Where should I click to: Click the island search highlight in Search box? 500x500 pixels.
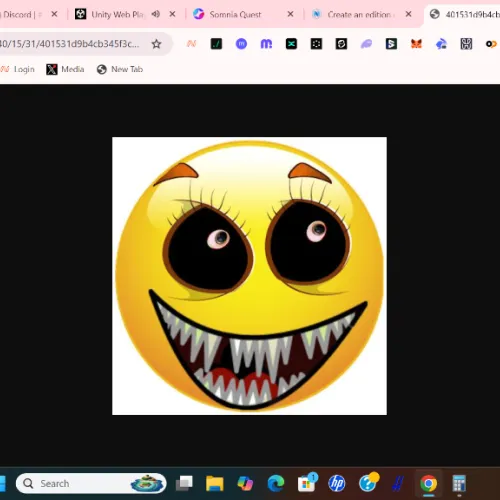coord(147,483)
